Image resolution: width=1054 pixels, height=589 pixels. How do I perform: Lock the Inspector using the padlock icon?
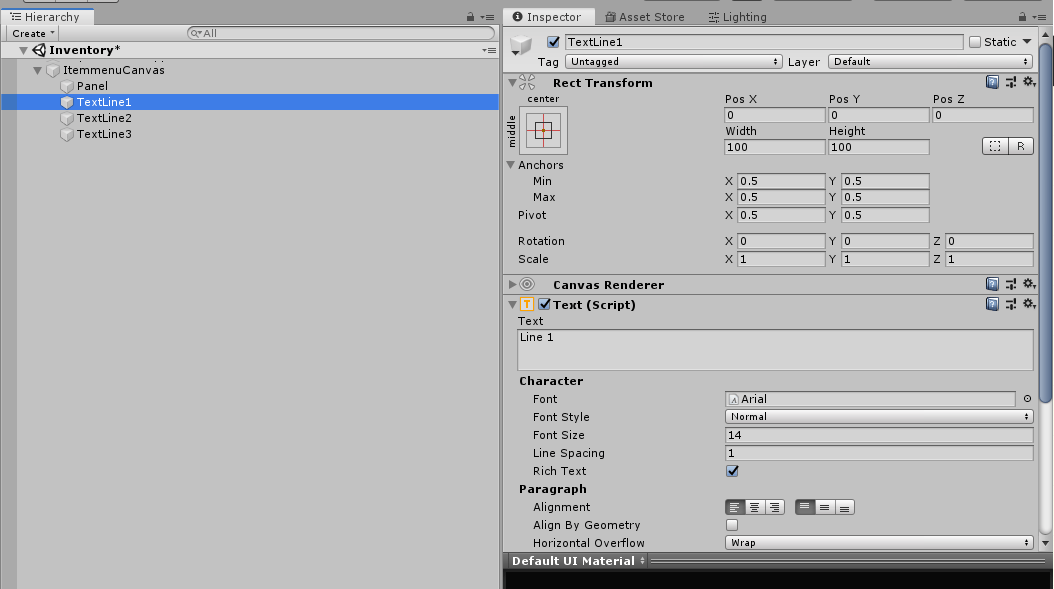click(x=1023, y=16)
